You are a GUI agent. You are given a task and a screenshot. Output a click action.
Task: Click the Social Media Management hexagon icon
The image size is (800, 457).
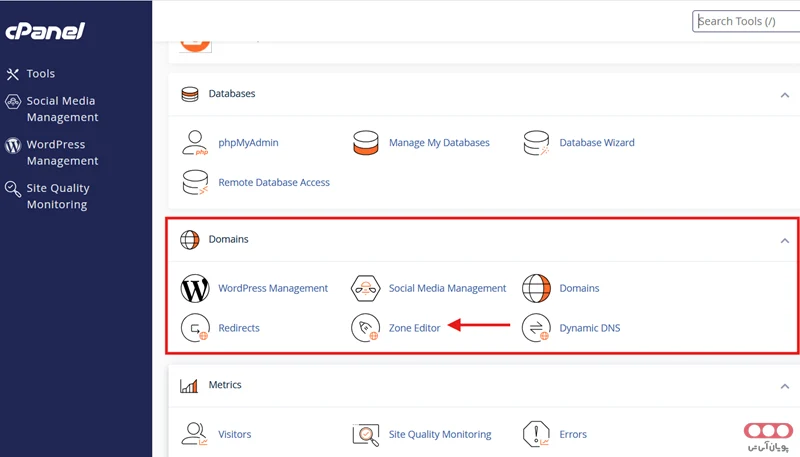pyautogui.click(x=366, y=289)
